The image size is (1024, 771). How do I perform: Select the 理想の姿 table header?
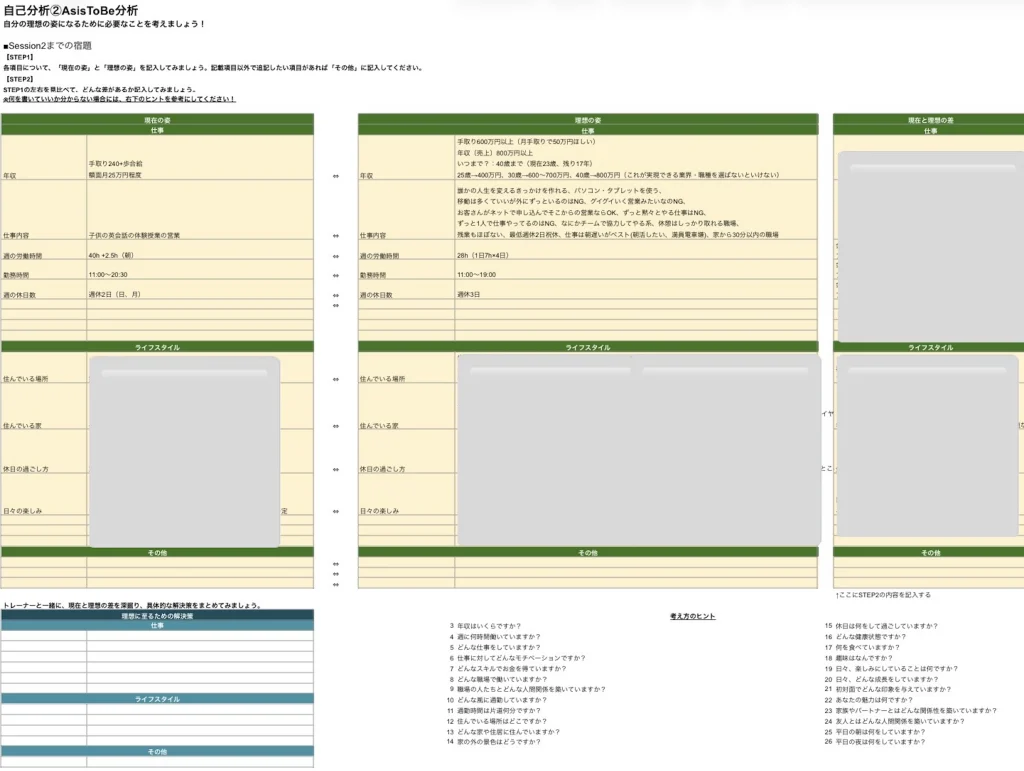click(x=587, y=120)
